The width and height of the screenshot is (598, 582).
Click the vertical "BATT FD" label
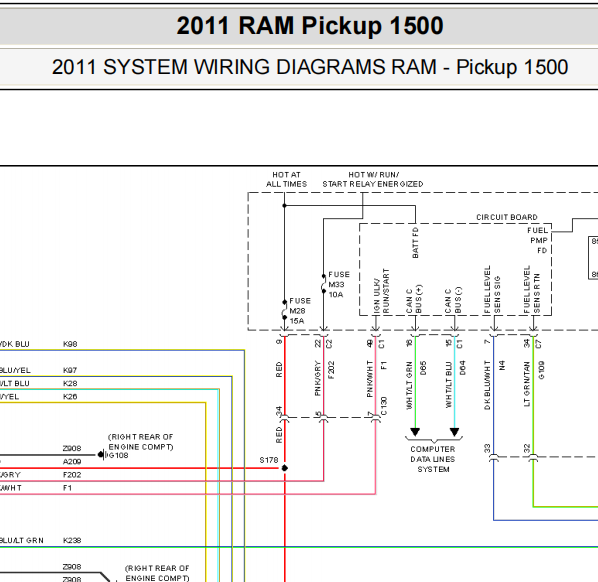[x=415, y=243]
